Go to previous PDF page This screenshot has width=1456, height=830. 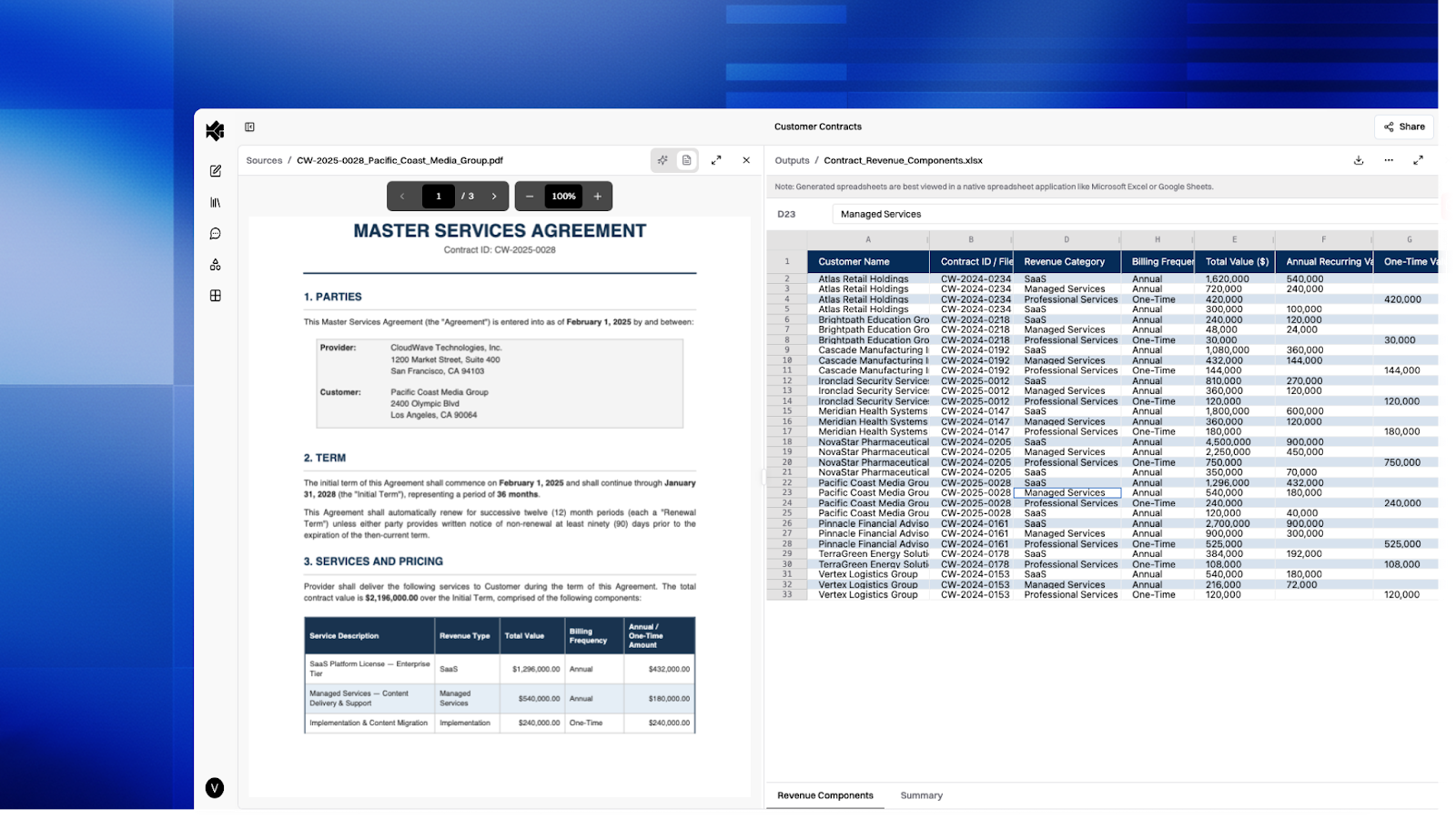(402, 197)
